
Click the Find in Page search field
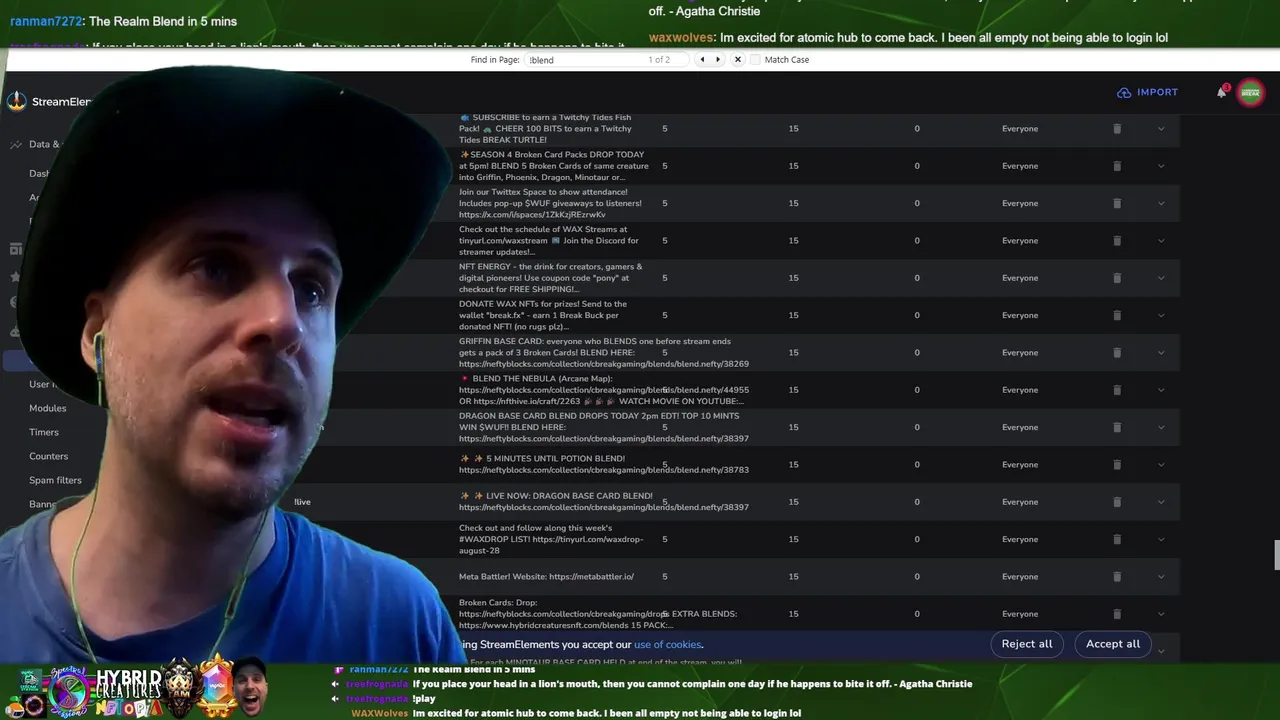[607, 60]
